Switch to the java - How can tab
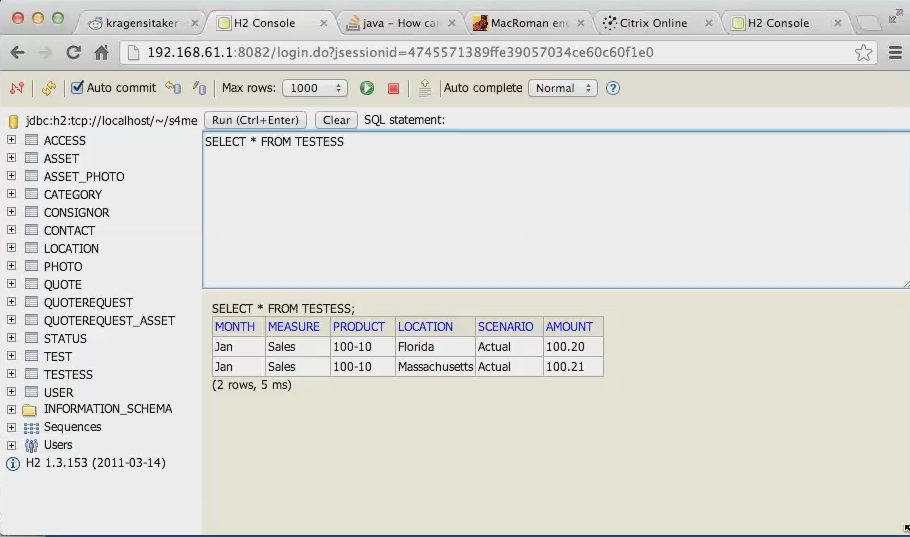Image resolution: width=910 pixels, height=537 pixels. (400, 23)
